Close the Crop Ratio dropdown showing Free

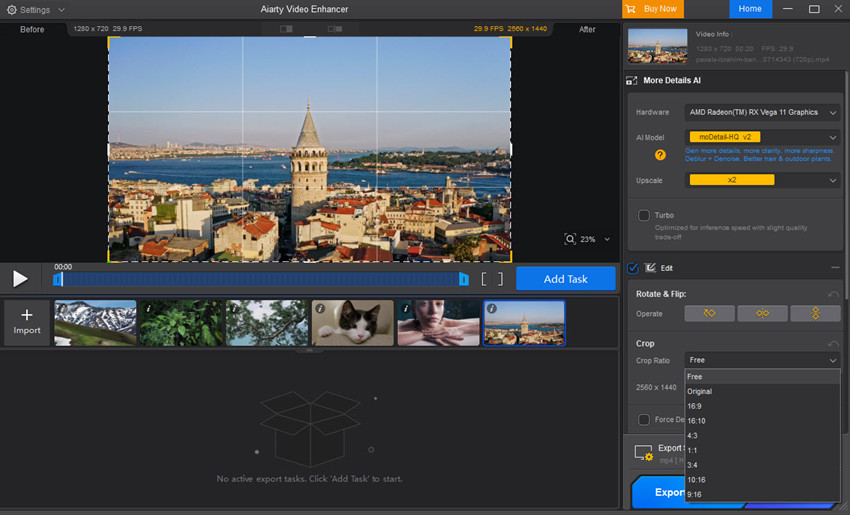tap(762, 360)
